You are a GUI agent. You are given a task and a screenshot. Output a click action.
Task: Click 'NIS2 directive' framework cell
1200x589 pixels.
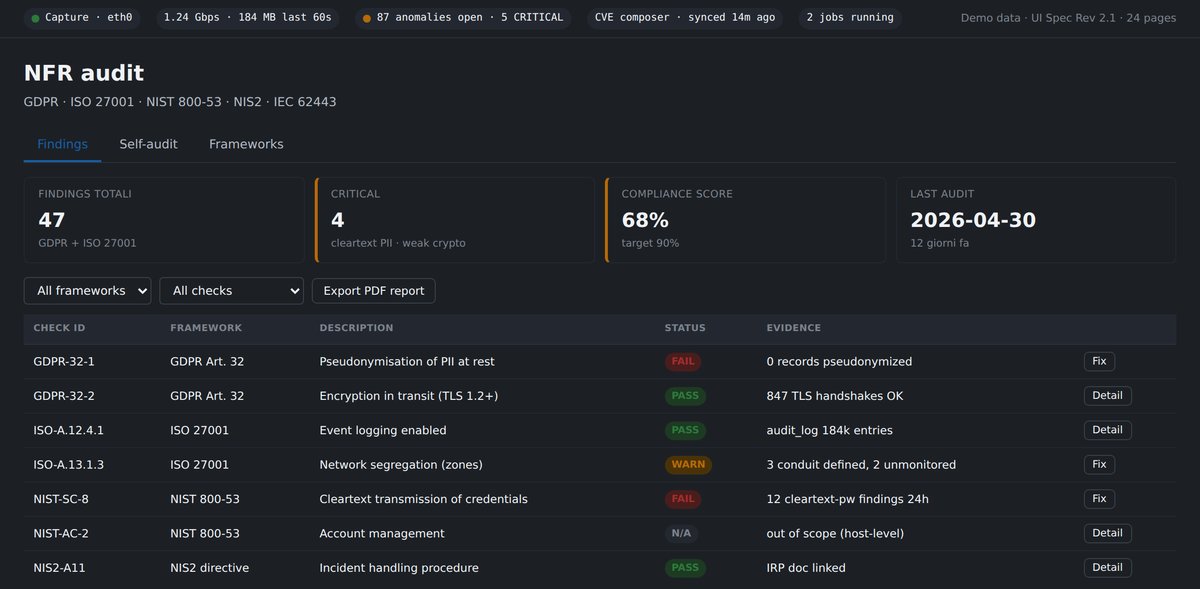pos(210,568)
